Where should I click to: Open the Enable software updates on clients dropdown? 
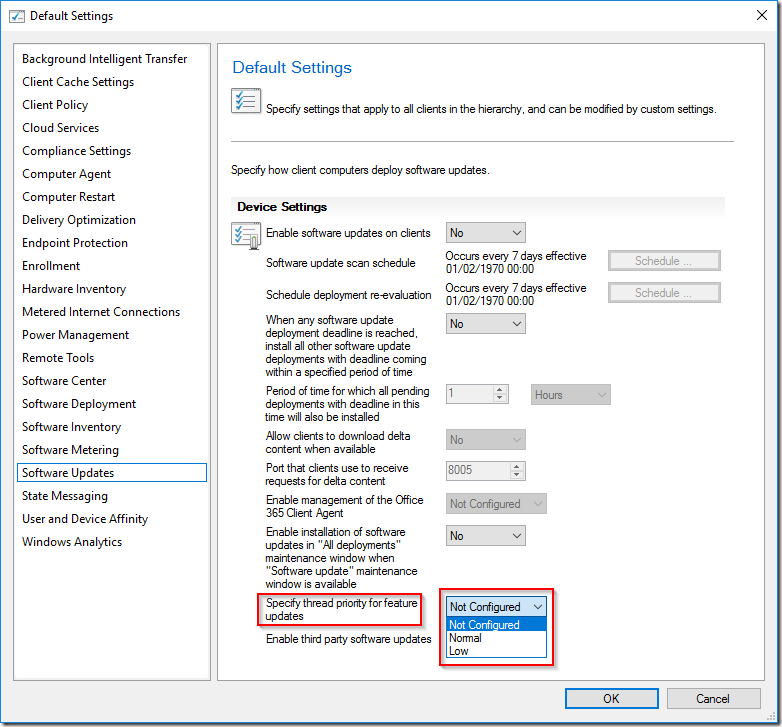pyautogui.click(x=486, y=233)
